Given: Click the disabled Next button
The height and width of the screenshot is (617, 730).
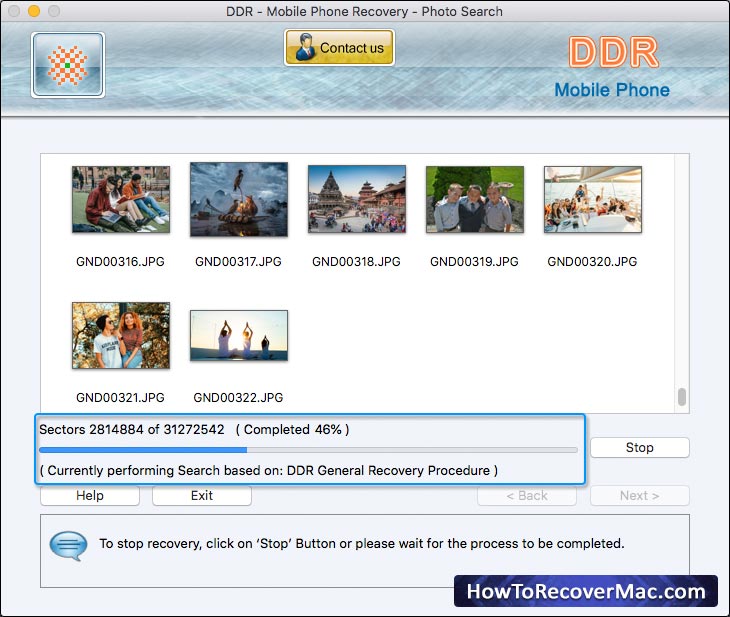Looking at the screenshot, I should (x=640, y=495).
